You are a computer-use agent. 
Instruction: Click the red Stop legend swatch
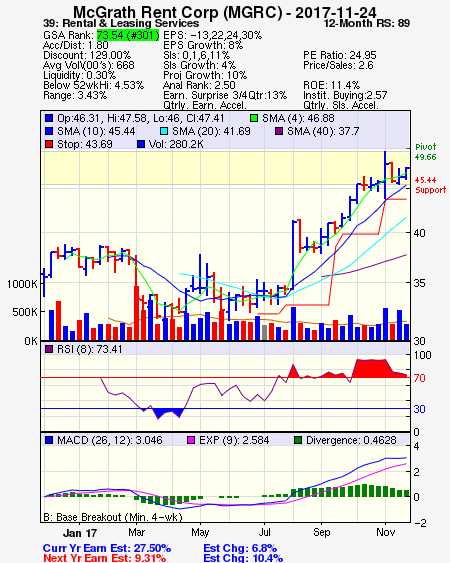49,144
